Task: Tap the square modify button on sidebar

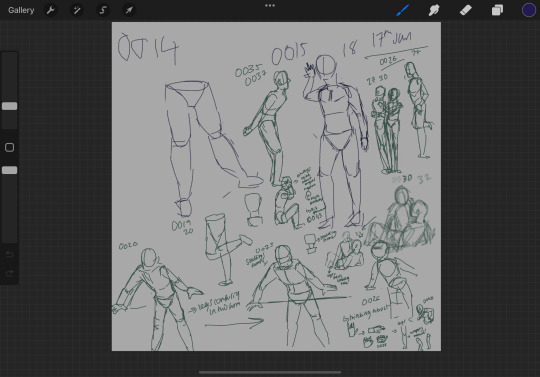Action: 10,147
